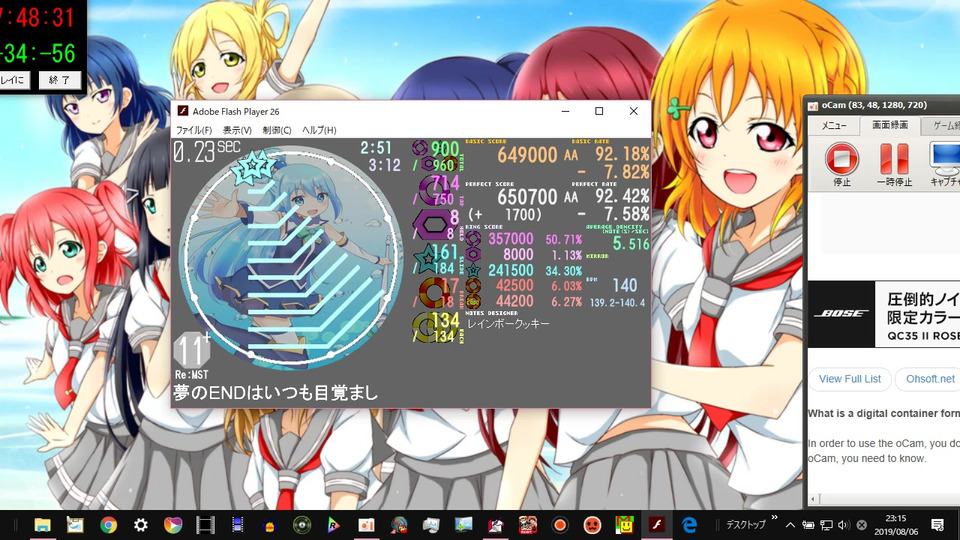Click the notes designer name レインボークッキー

coord(508,323)
